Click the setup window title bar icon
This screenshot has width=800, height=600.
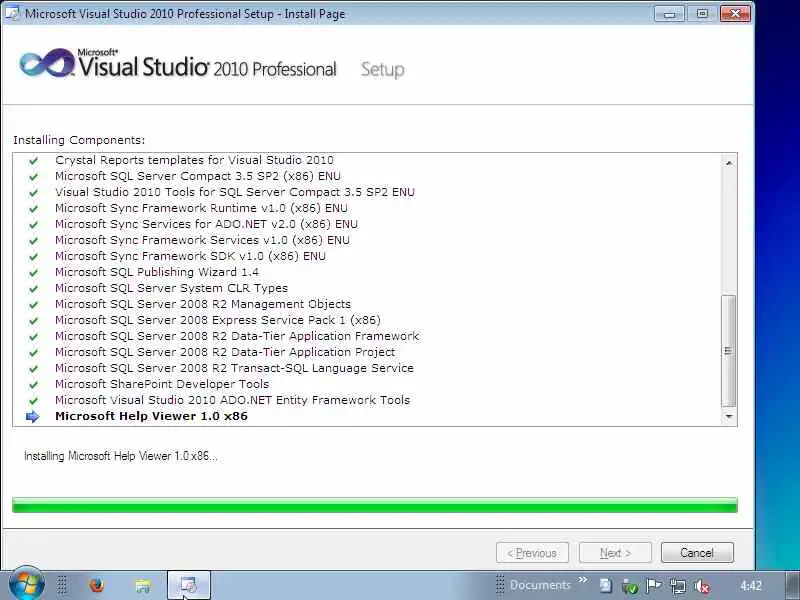pos(12,13)
